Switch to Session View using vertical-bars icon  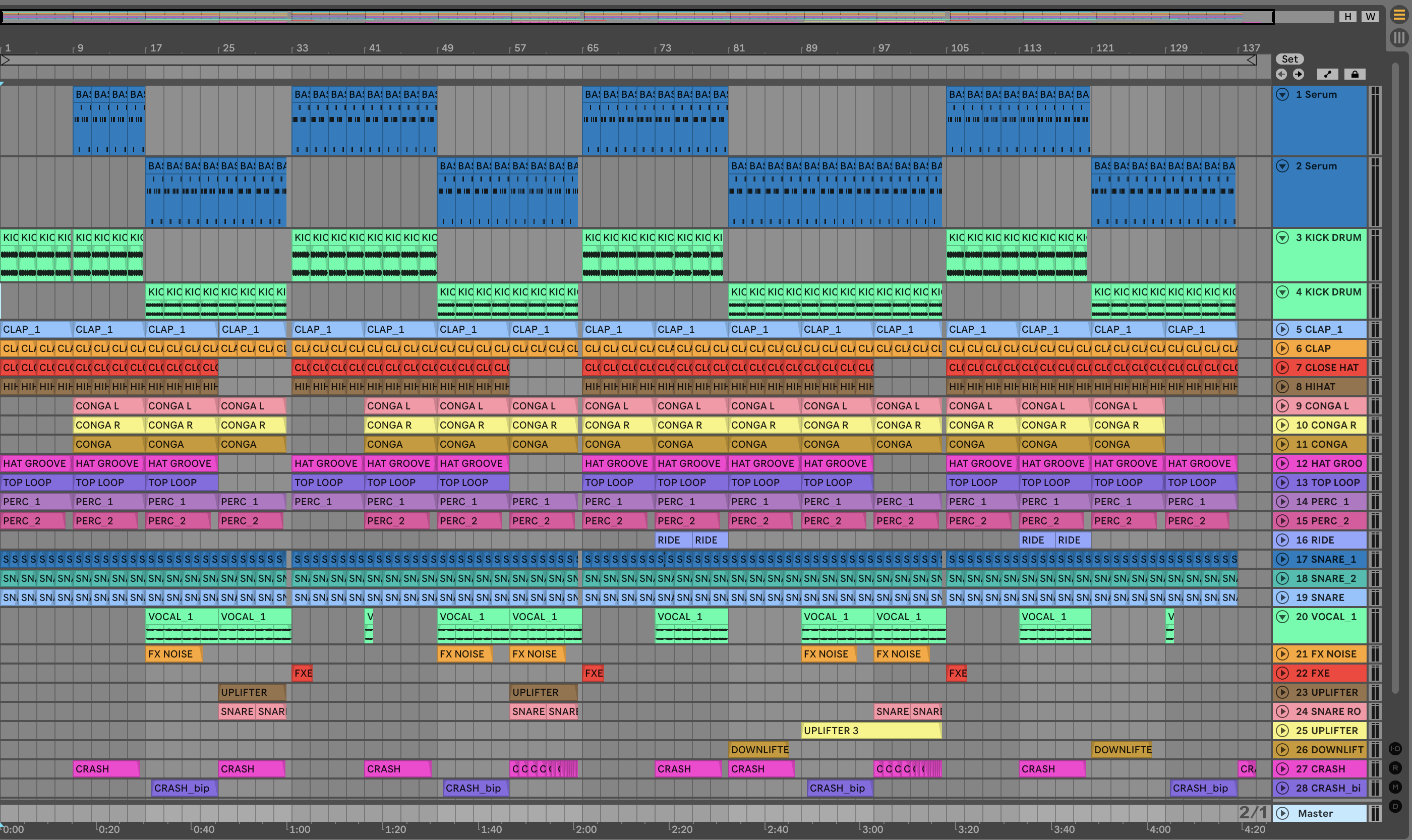tap(1398, 38)
